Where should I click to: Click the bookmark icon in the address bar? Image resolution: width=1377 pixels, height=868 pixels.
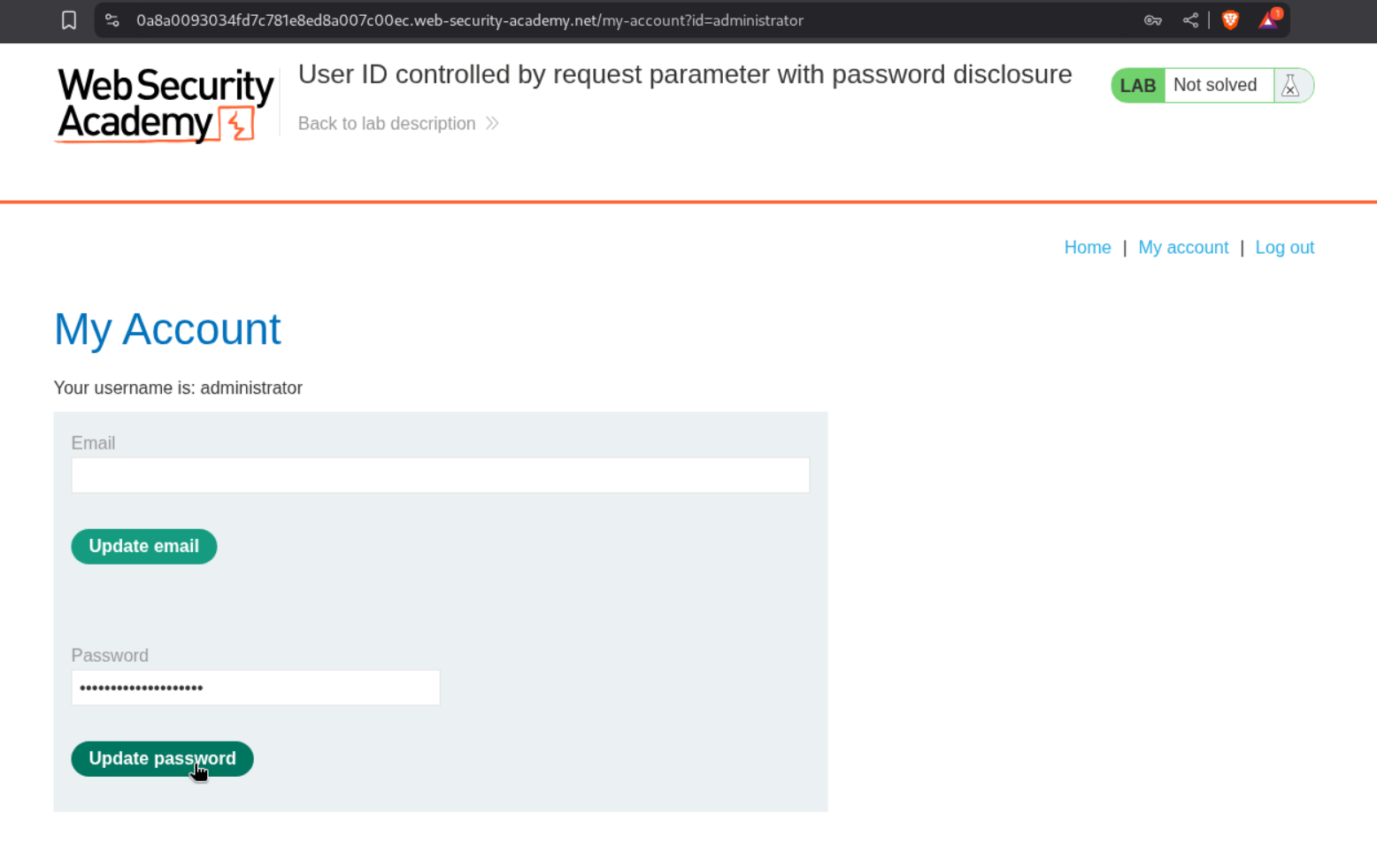[69, 20]
